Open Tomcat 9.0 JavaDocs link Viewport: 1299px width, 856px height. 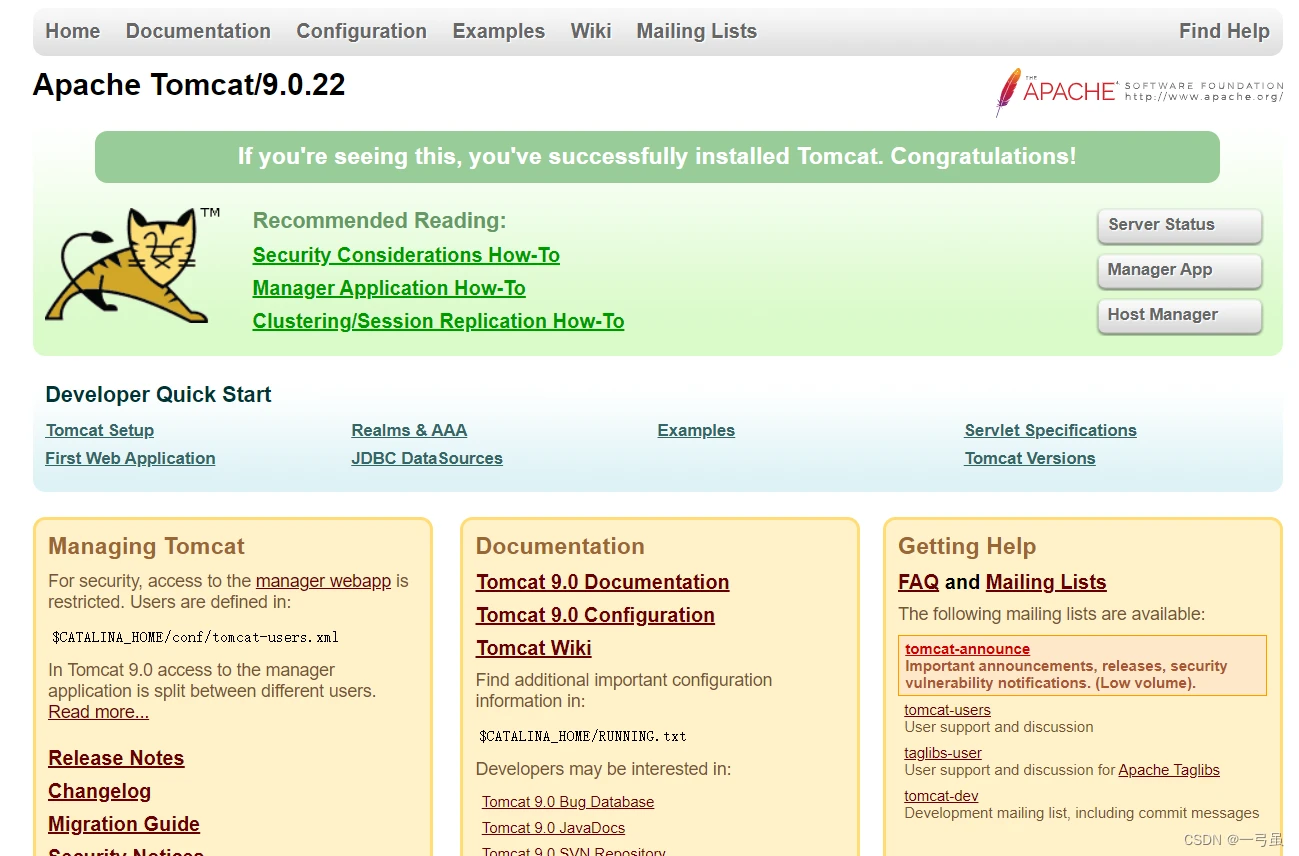coord(553,828)
